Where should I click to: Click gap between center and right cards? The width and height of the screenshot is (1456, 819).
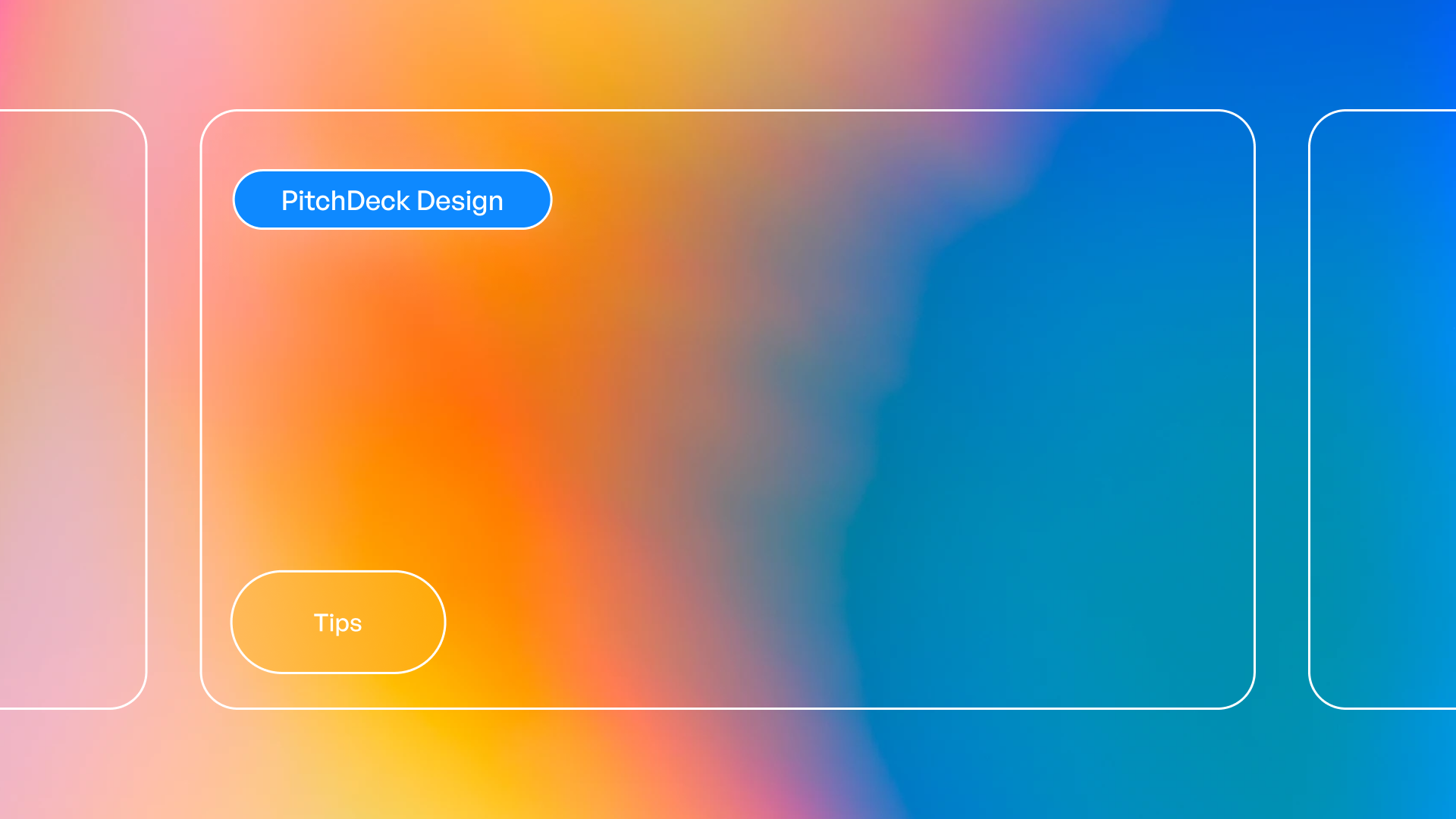coord(1282,409)
